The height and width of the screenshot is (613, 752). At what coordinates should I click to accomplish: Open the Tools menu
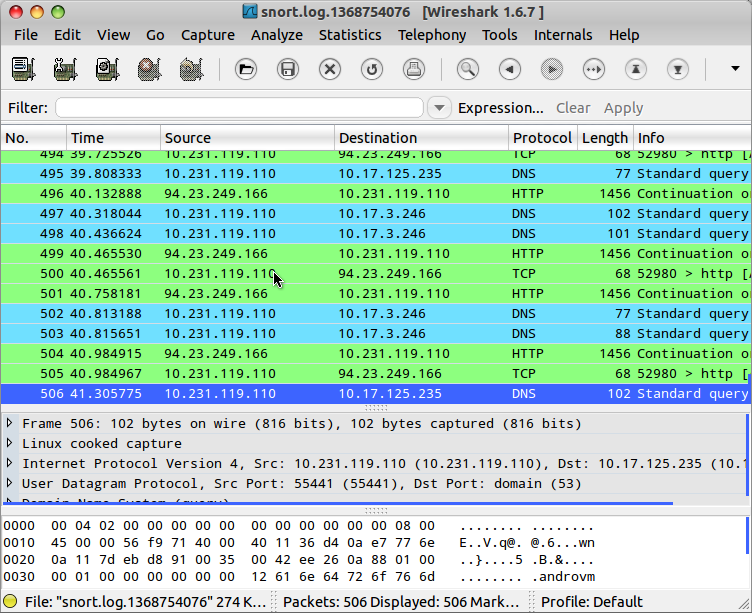500,35
